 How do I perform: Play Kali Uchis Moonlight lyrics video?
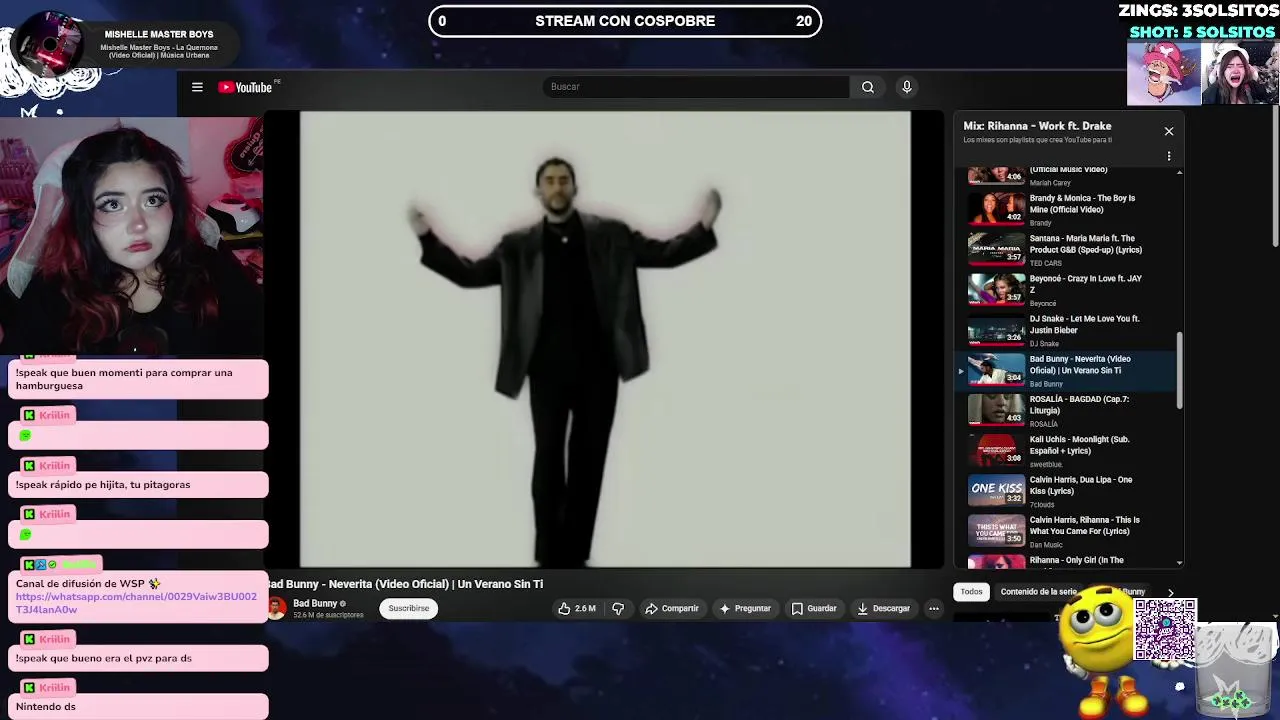[x=1064, y=450]
